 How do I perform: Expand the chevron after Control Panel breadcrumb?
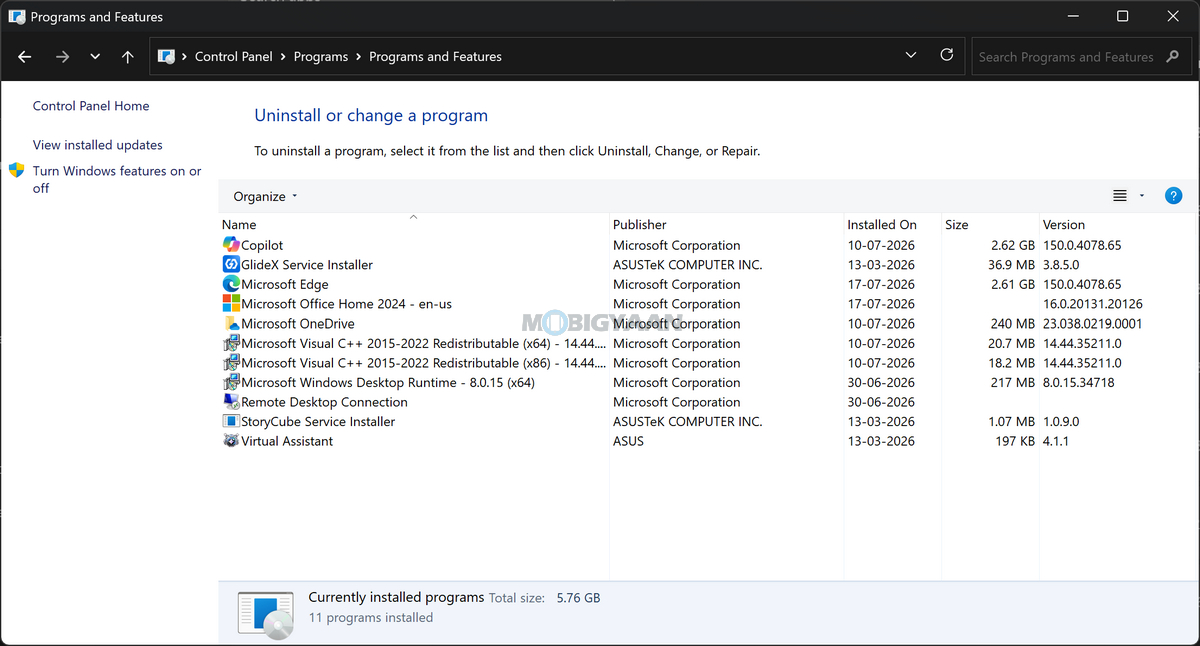(x=283, y=57)
